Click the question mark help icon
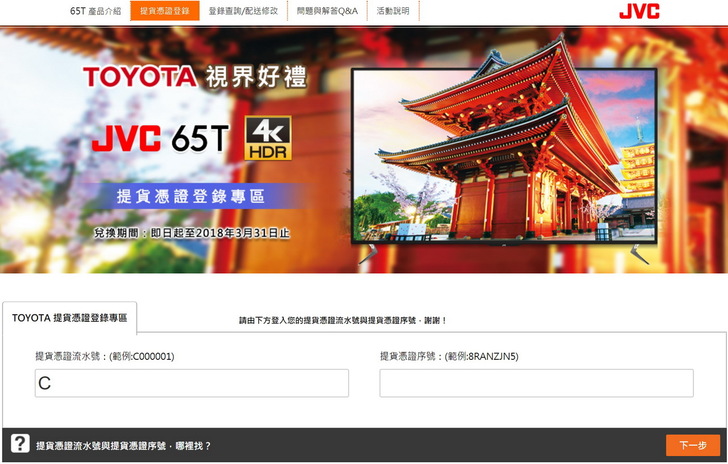Viewport: 728px width, 464px height. [20, 444]
